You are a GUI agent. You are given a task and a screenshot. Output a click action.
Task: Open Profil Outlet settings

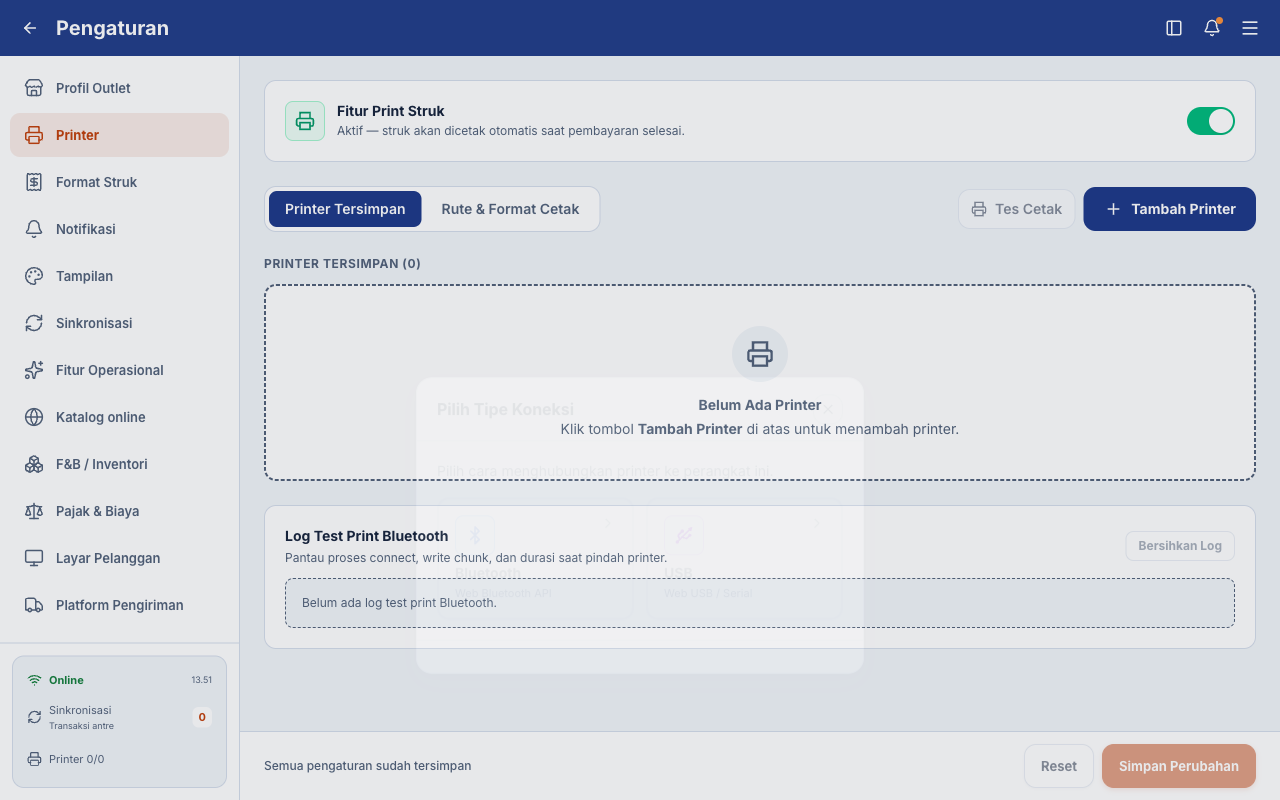(x=120, y=88)
